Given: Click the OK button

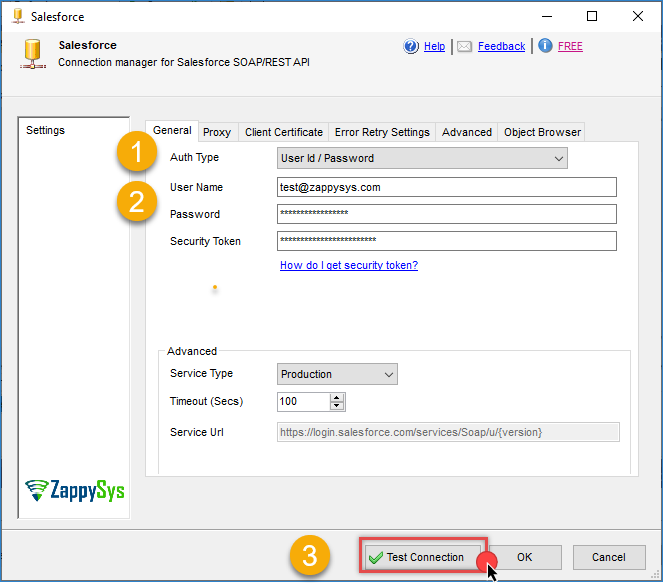Looking at the screenshot, I should pos(525,557).
